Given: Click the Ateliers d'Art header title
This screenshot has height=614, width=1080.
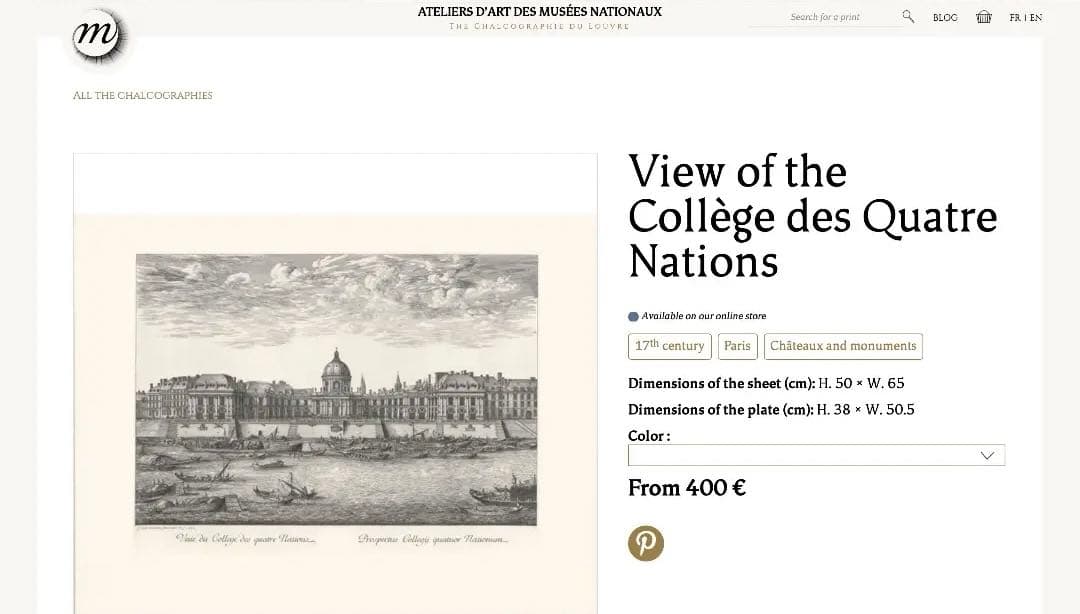Looking at the screenshot, I should pyautogui.click(x=540, y=11).
